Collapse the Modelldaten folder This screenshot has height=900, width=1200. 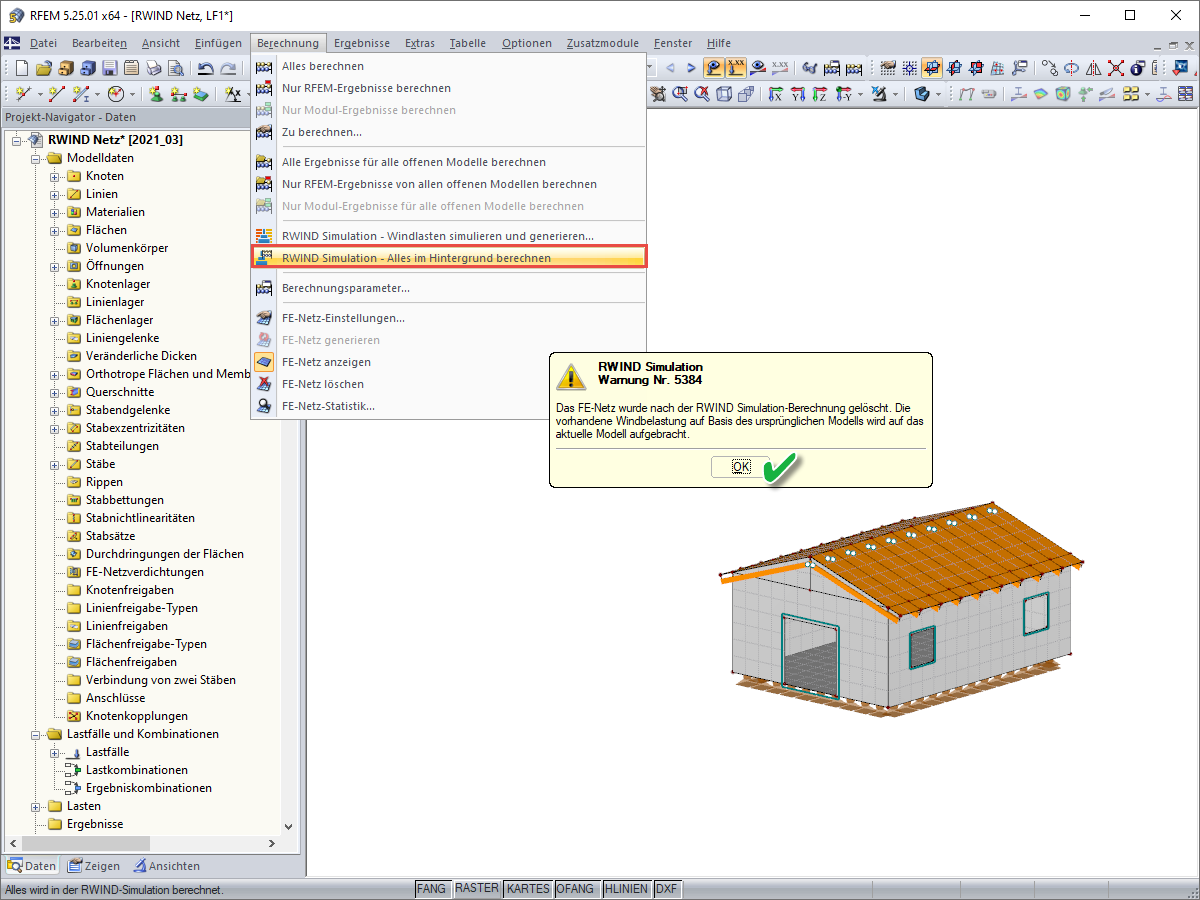(36, 158)
